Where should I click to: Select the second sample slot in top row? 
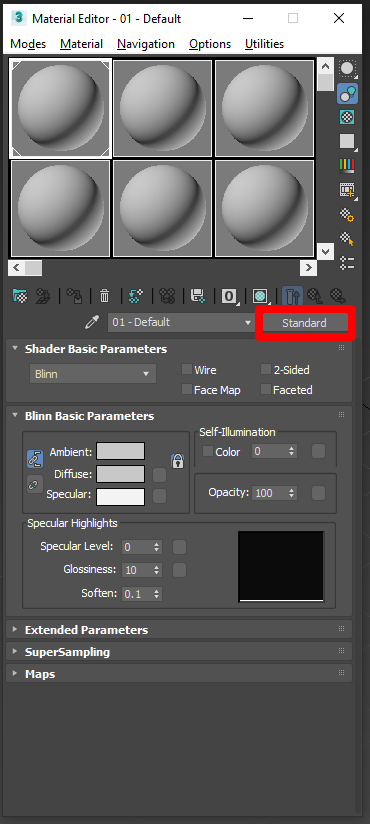pyautogui.click(x=162, y=108)
